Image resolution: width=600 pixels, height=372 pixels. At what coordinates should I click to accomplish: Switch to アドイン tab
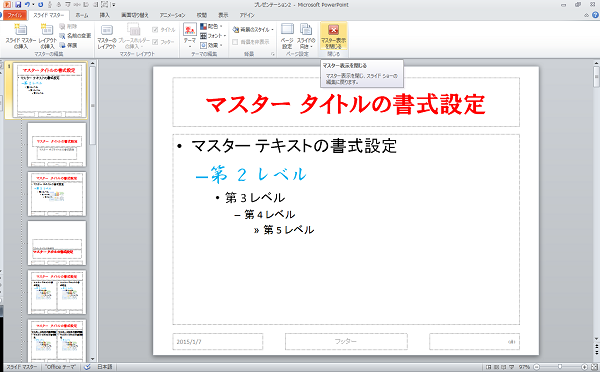point(247,15)
